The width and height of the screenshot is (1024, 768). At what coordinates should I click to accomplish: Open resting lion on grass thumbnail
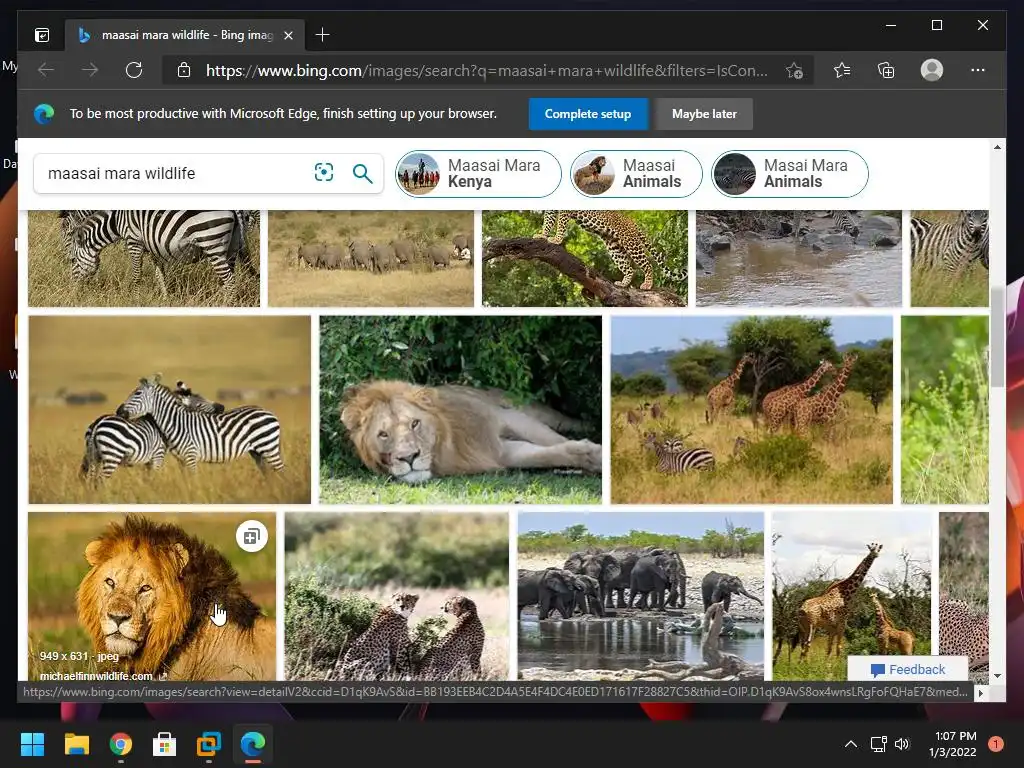pos(460,409)
